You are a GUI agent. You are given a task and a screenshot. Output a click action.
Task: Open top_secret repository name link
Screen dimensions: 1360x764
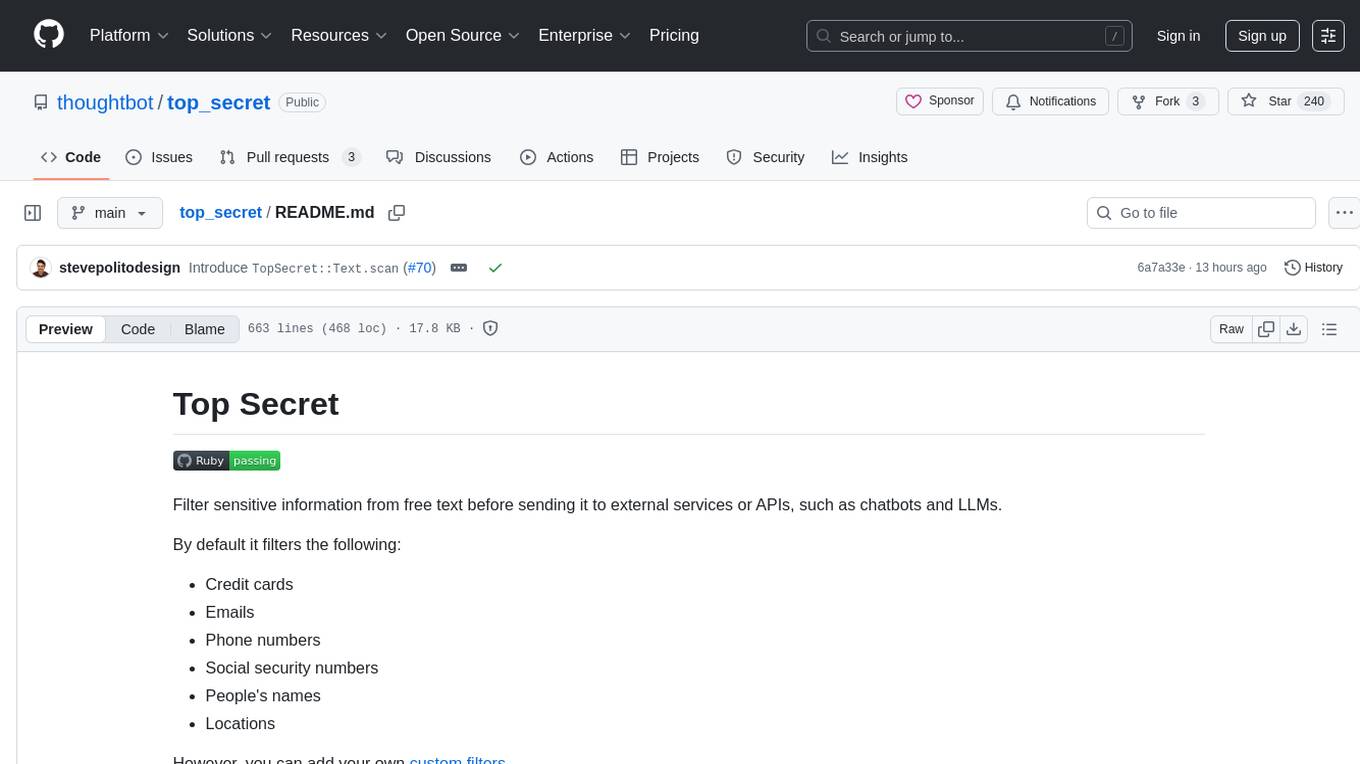click(x=219, y=102)
